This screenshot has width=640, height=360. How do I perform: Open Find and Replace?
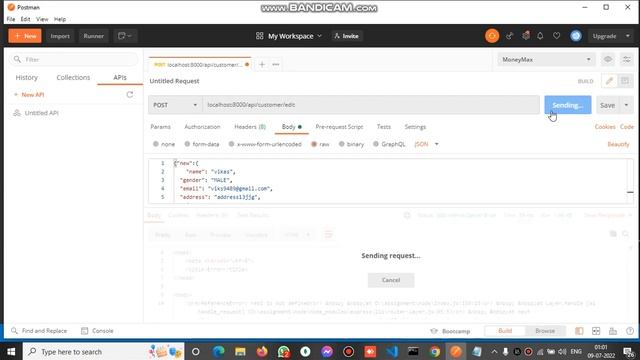click(39, 331)
